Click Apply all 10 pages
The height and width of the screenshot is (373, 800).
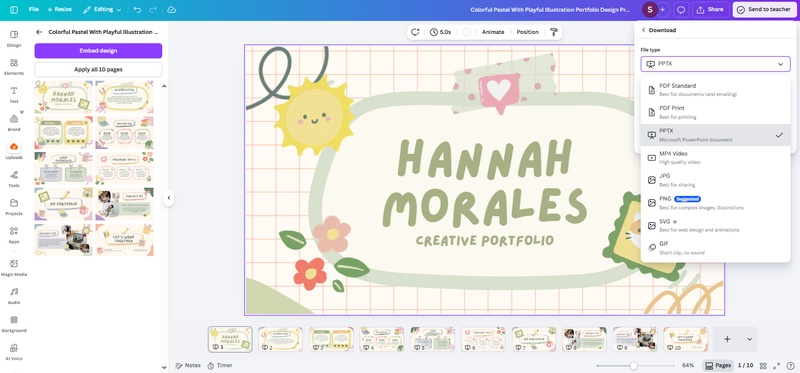pos(98,69)
